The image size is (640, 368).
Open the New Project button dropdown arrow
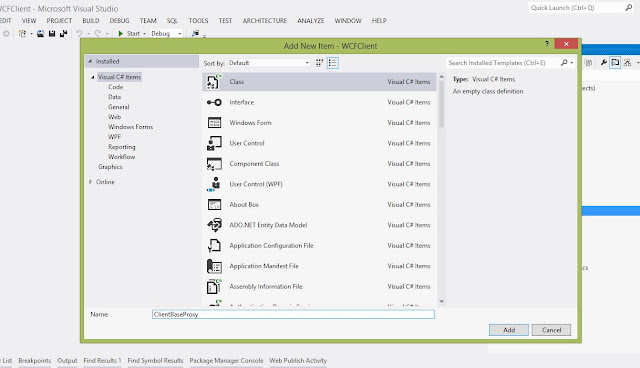point(31,34)
